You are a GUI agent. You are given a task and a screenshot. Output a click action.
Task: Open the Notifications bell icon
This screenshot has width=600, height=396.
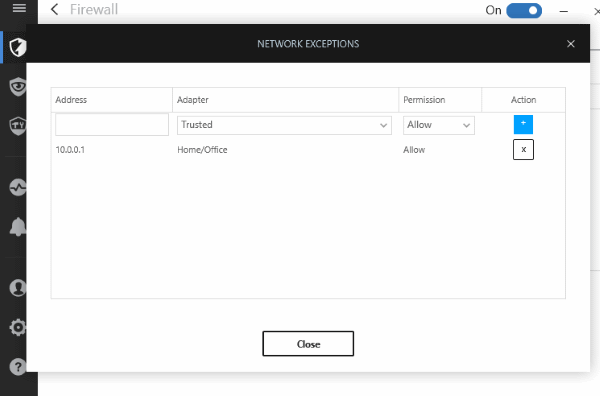click(x=18, y=227)
